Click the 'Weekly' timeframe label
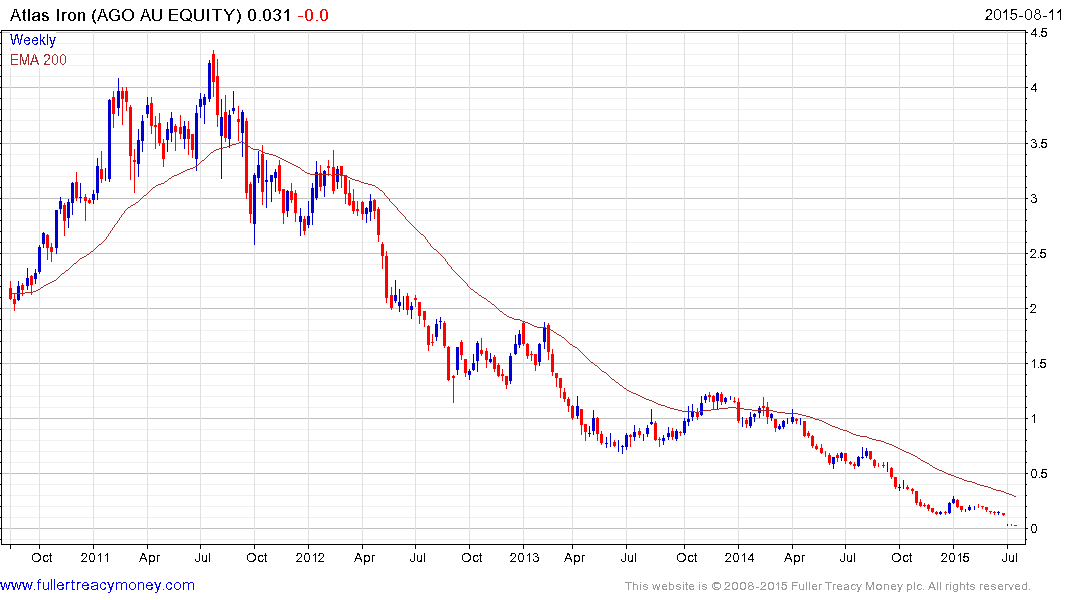The height and width of the screenshot is (600, 1075). tap(33, 40)
